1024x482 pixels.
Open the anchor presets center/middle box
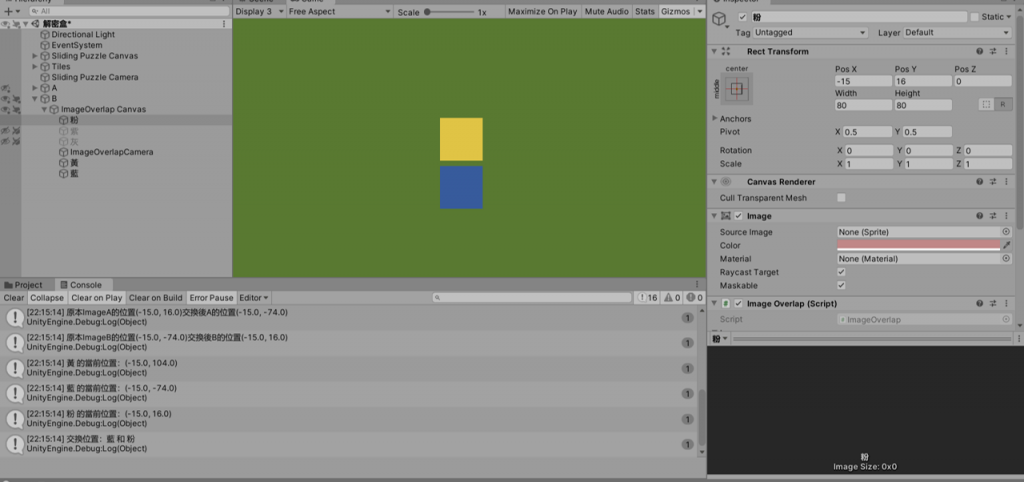point(737,89)
